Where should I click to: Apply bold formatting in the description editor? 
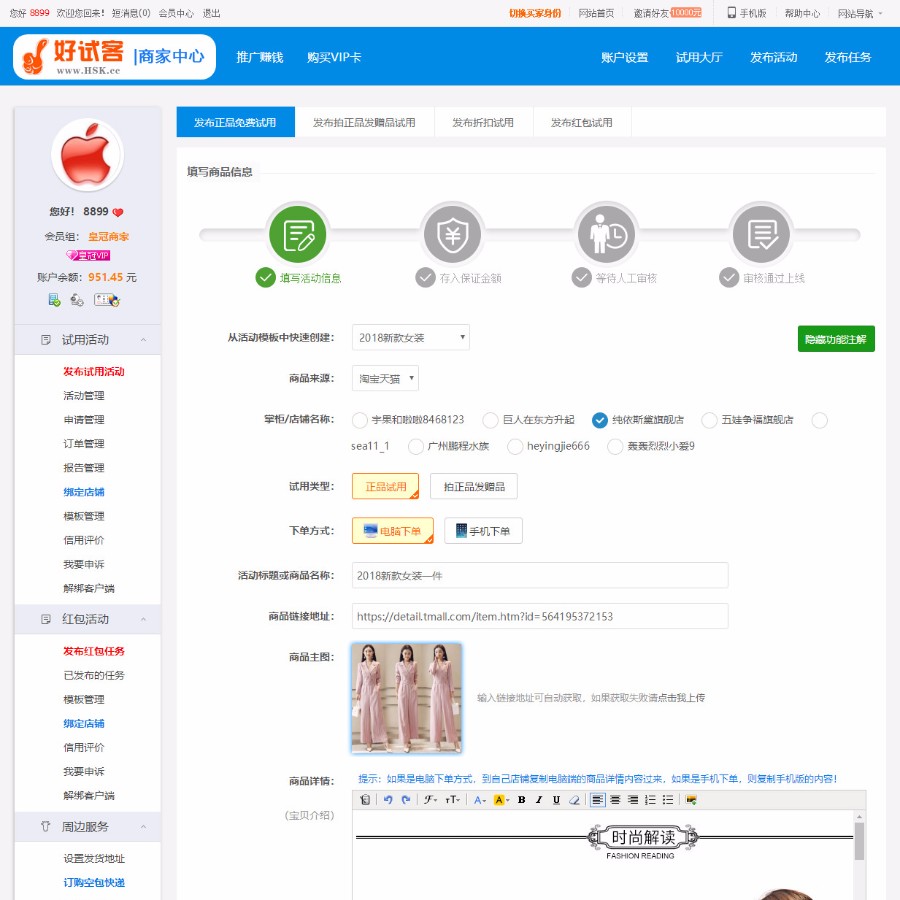click(521, 800)
